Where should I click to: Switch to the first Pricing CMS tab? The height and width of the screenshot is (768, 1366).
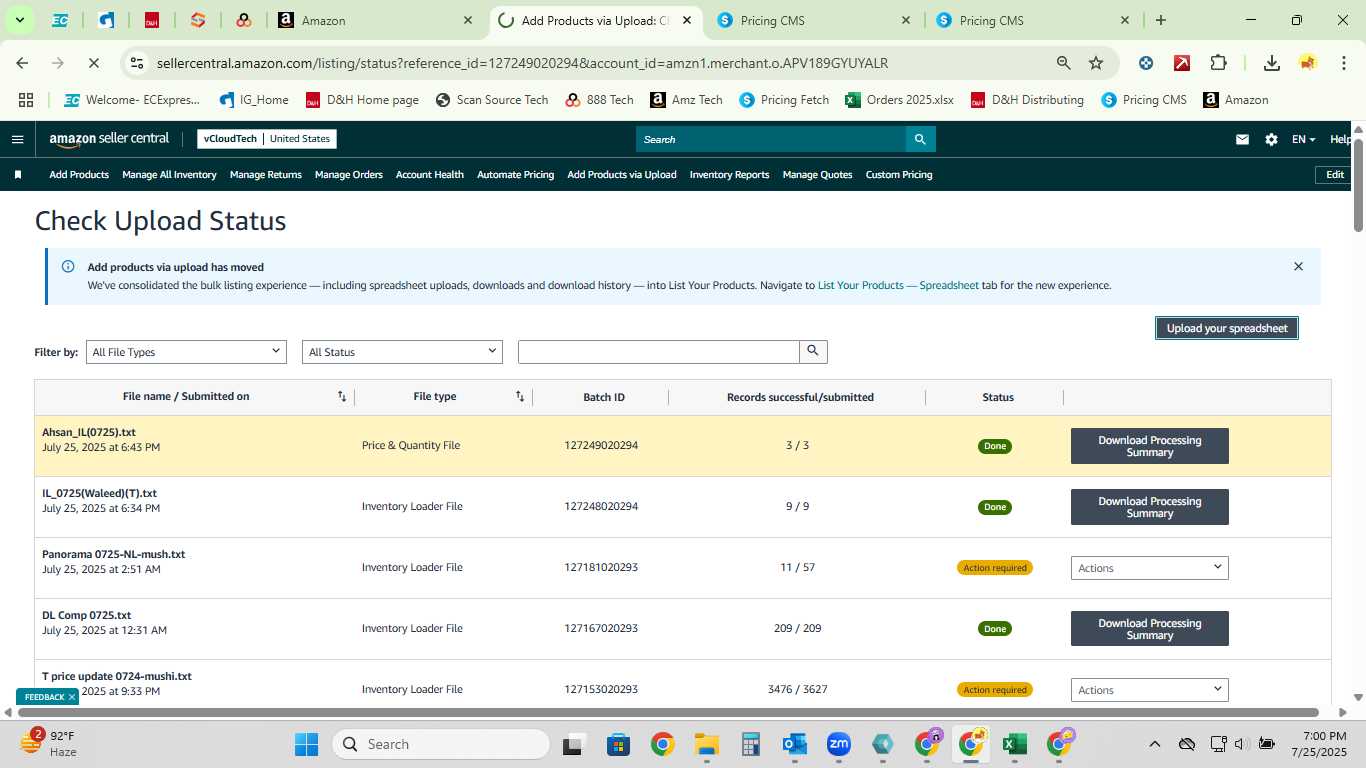pos(815,20)
